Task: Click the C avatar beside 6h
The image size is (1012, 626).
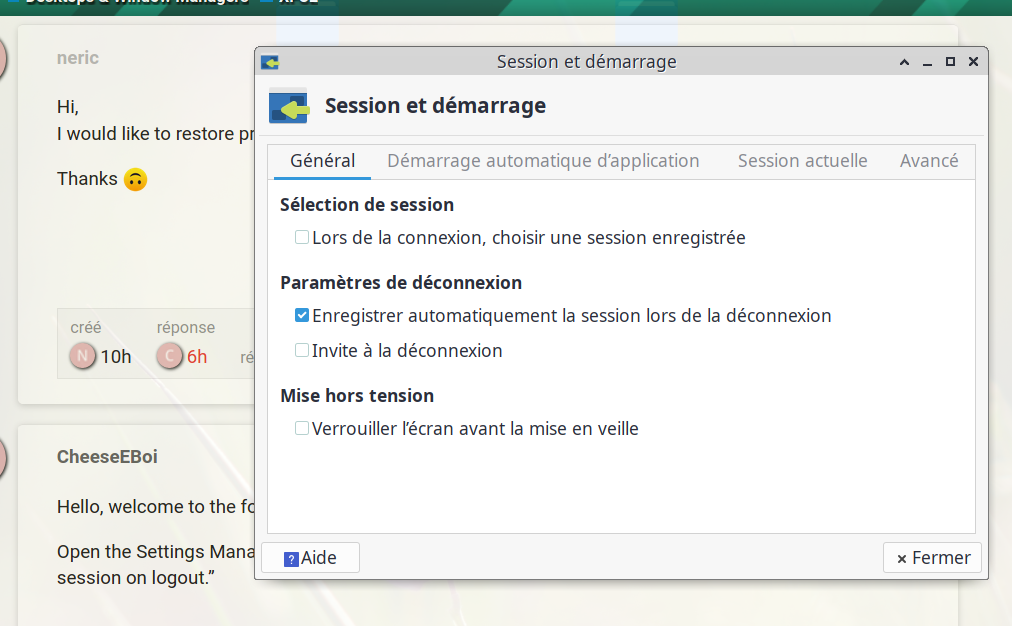Action: 169,356
